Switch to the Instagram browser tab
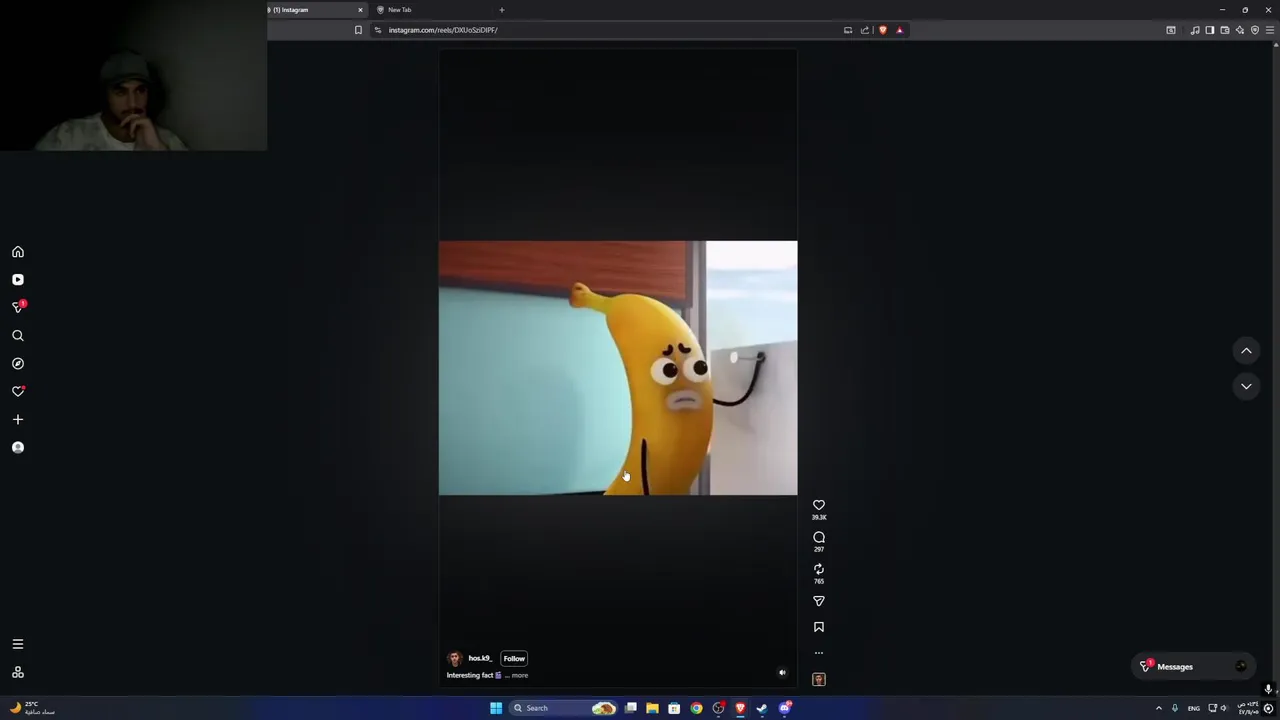 pyautogui.click(x=313, y=10)
